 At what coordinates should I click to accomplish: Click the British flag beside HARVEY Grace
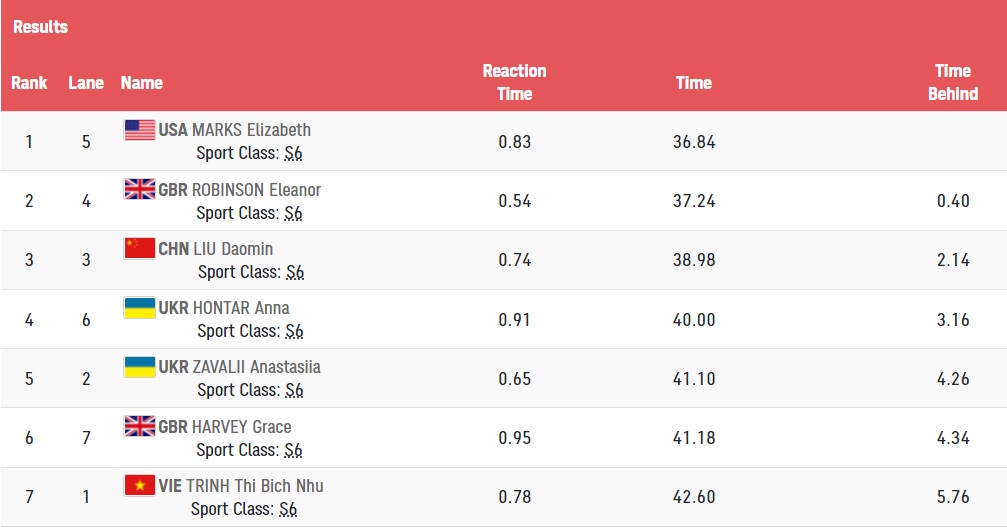tap(139, 426)
